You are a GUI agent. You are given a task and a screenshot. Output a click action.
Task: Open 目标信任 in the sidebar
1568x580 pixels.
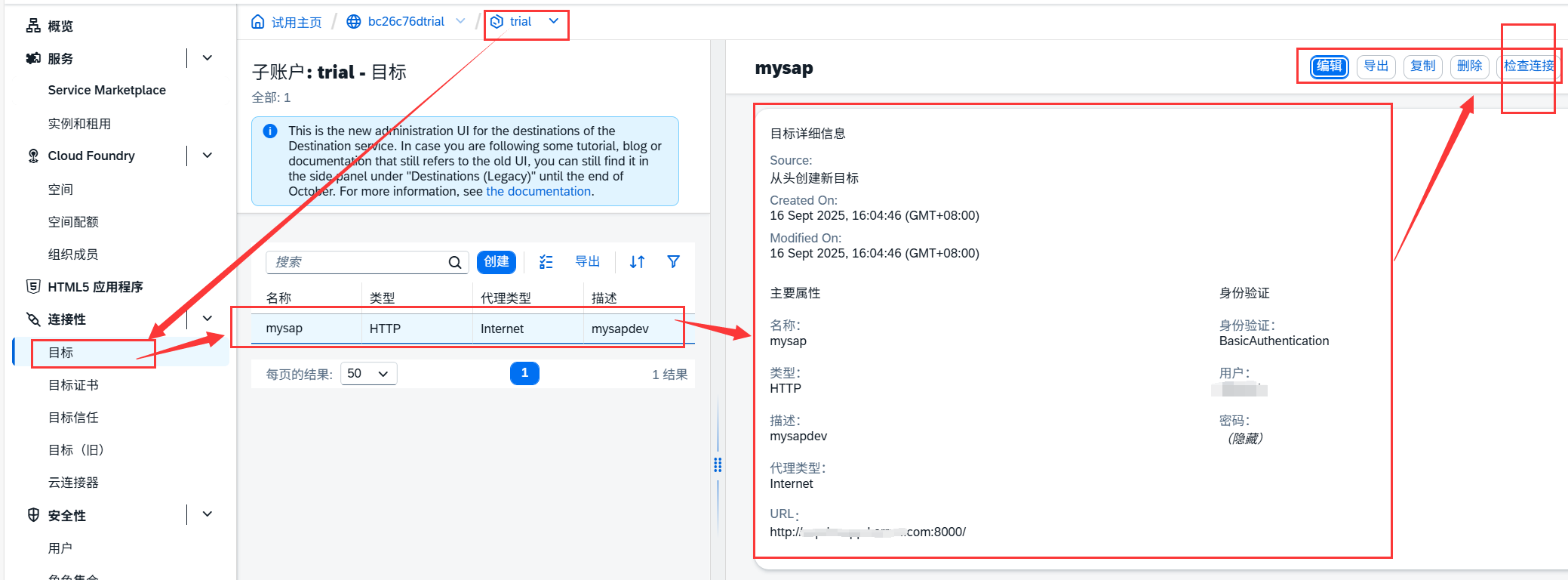(x=73, y=418)
